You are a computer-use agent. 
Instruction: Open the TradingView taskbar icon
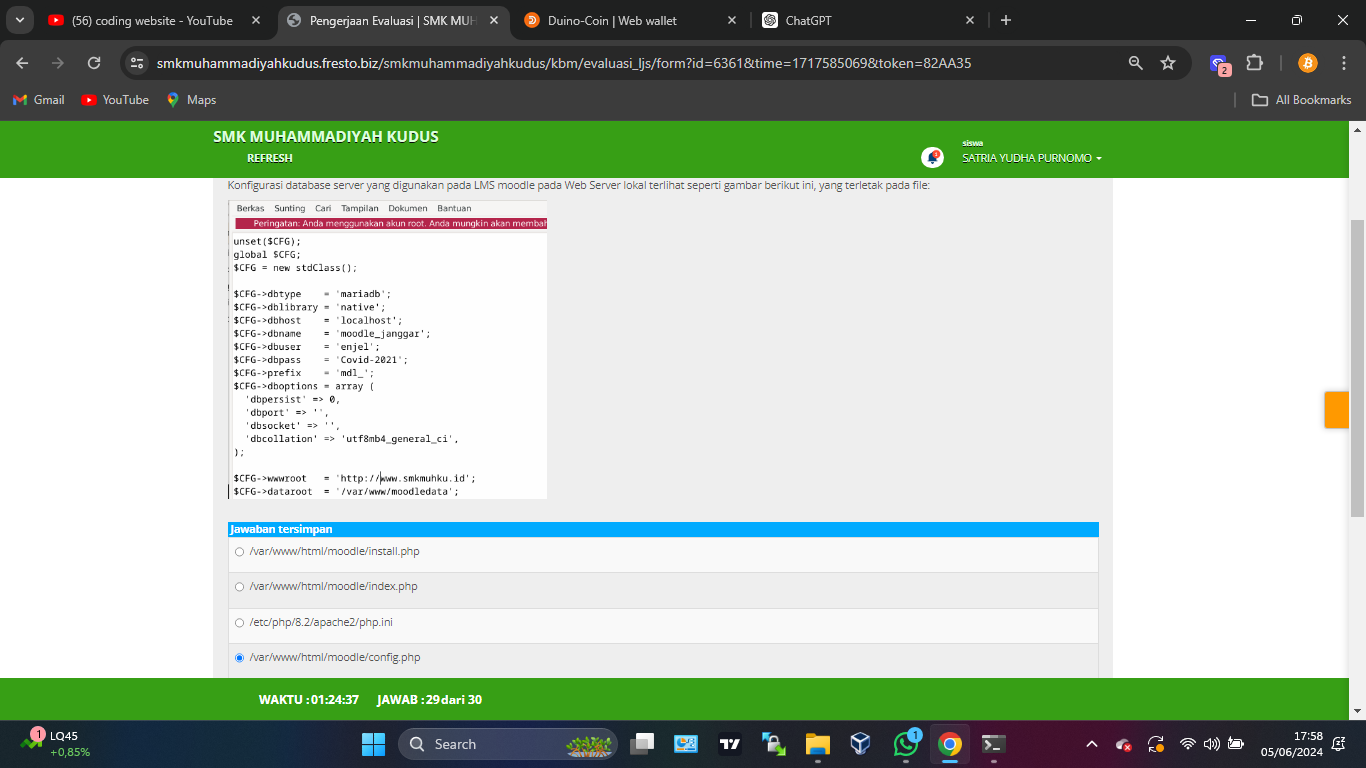tap(730, 744)
